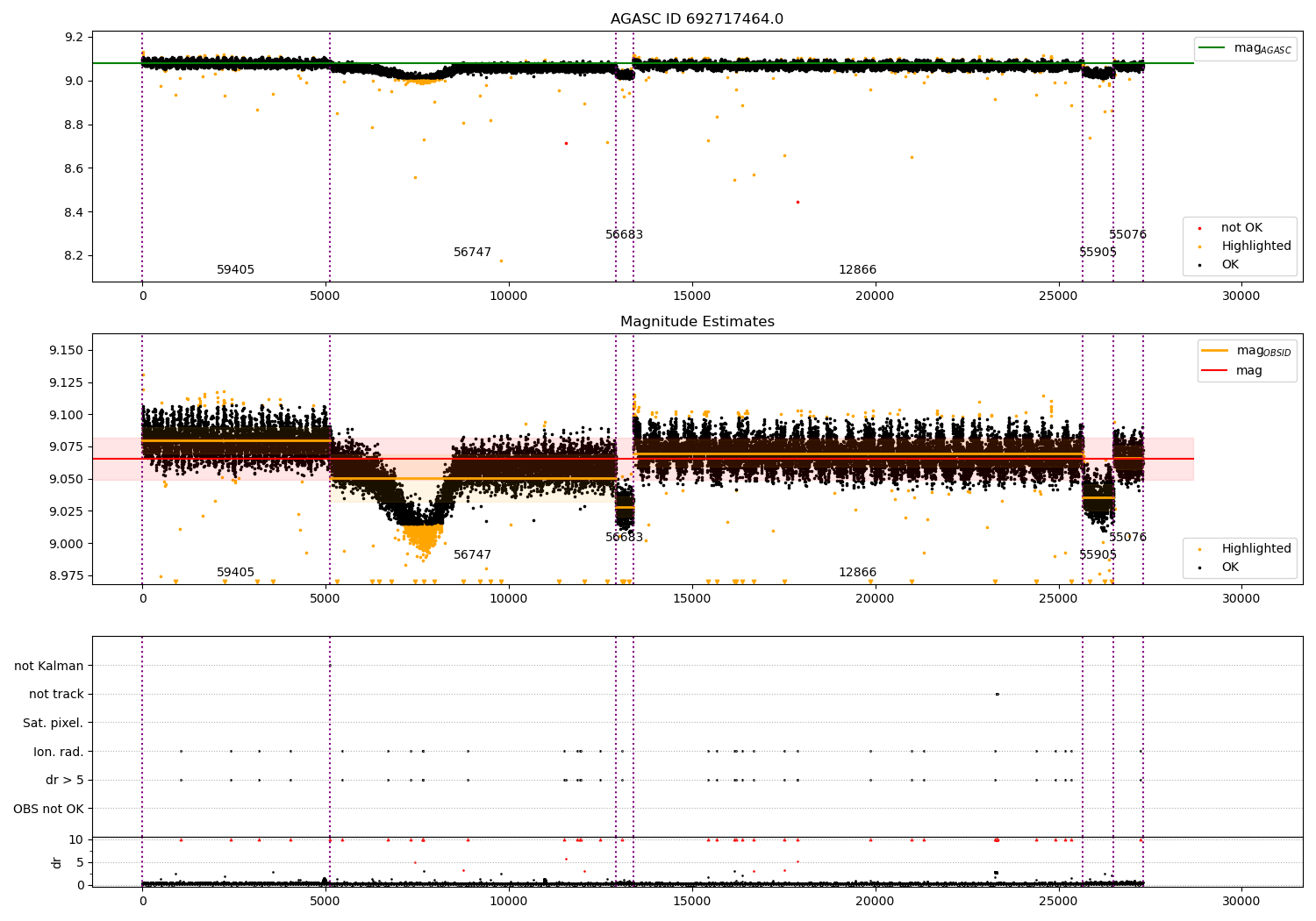This screenshot has height=921, width=1316.
Task: Select 'Highlighted' in the AGASC ID plot legend
Action: pyautogui.click(x=1256, y=246)
